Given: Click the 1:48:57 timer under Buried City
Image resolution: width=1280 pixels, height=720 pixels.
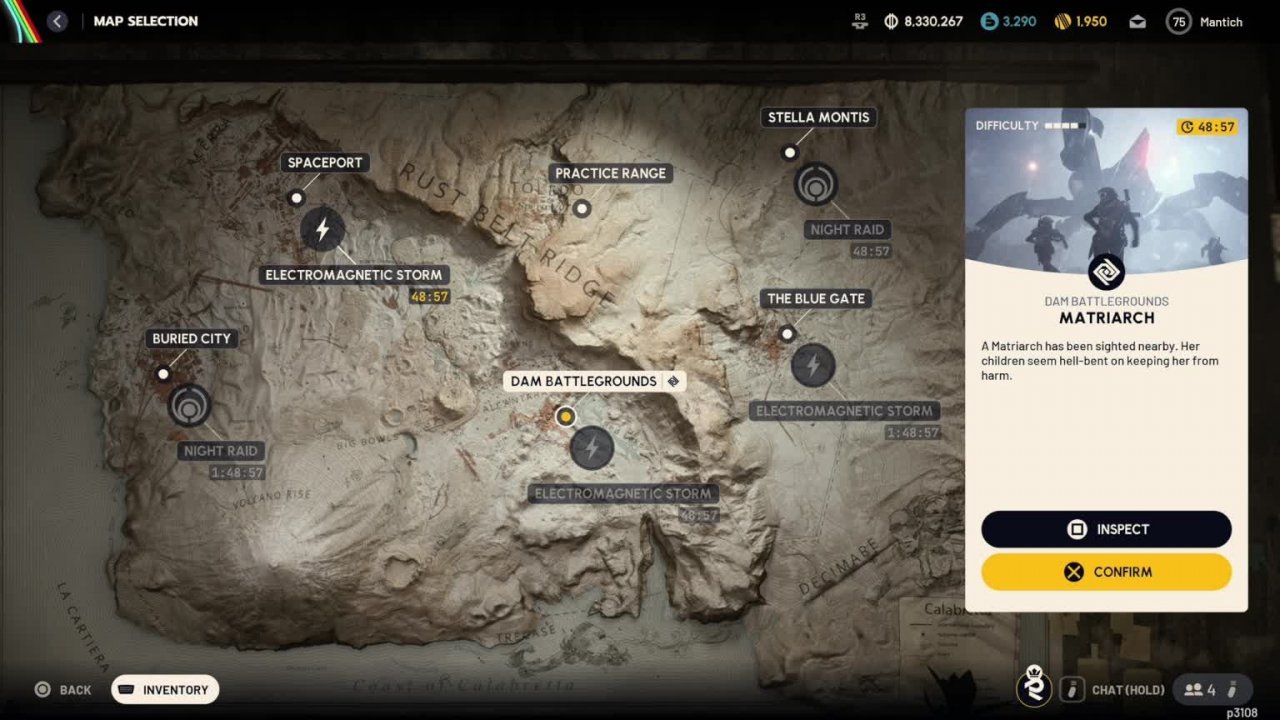Looking at the screenshot, I should tap(237, 473).
